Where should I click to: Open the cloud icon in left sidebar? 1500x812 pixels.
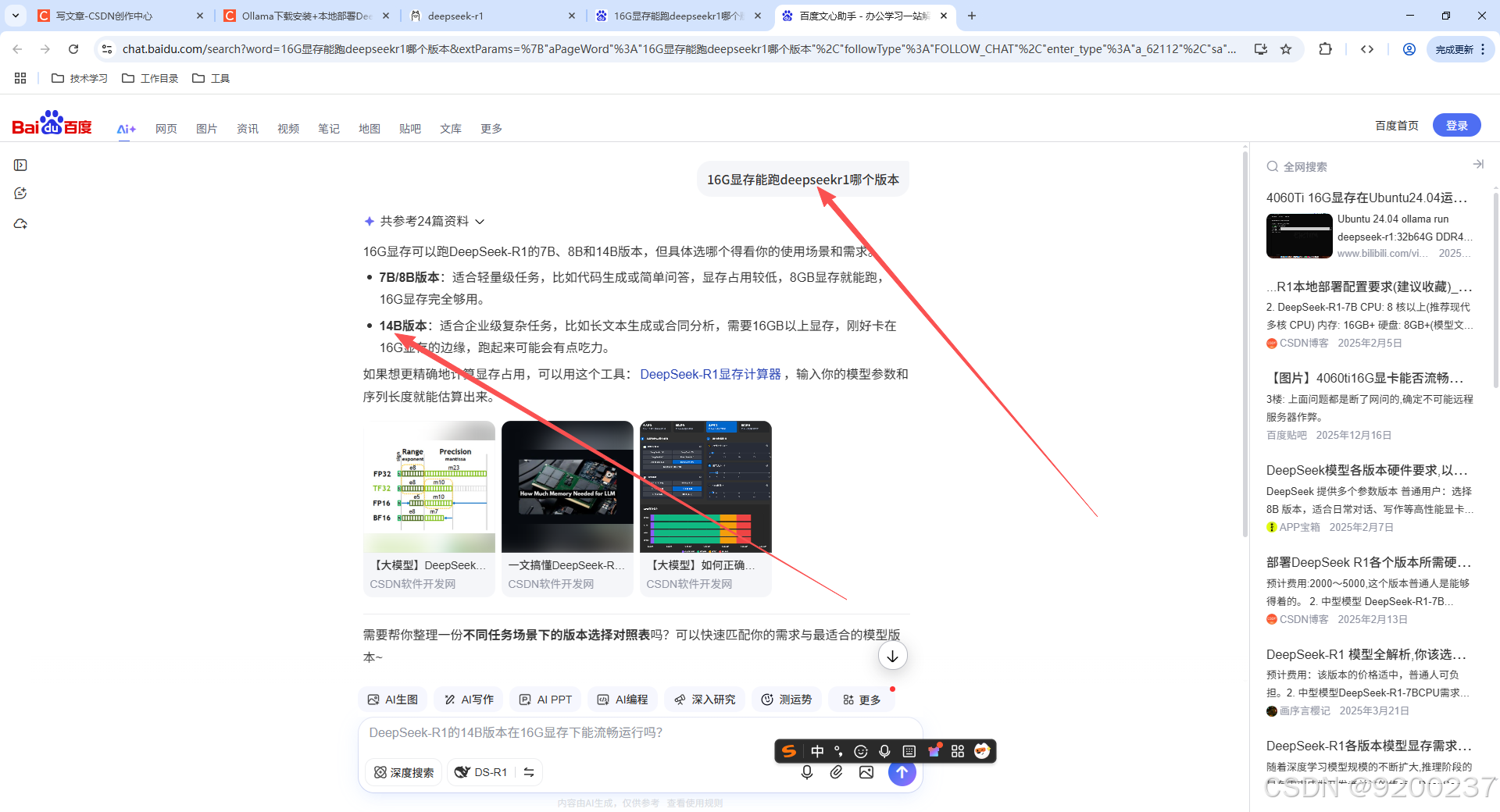(20, 223)
